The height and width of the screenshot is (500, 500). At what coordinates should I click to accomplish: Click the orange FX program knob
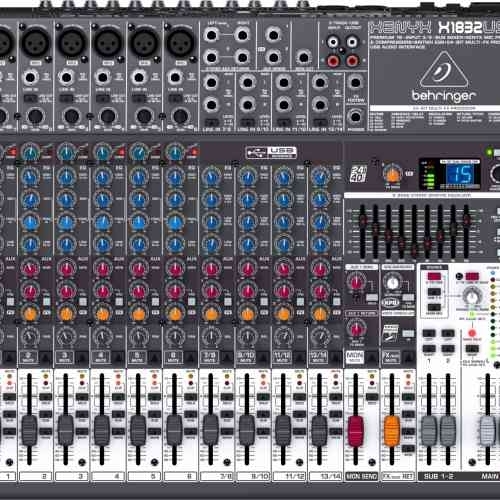coord(392,174)
